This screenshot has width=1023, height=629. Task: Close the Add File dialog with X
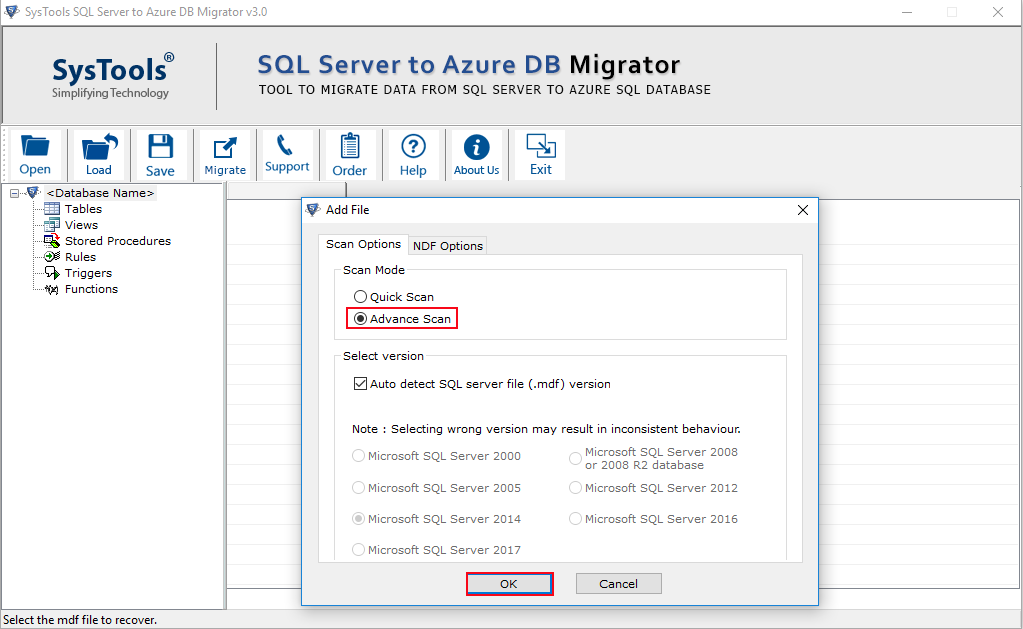click(802, 210)
